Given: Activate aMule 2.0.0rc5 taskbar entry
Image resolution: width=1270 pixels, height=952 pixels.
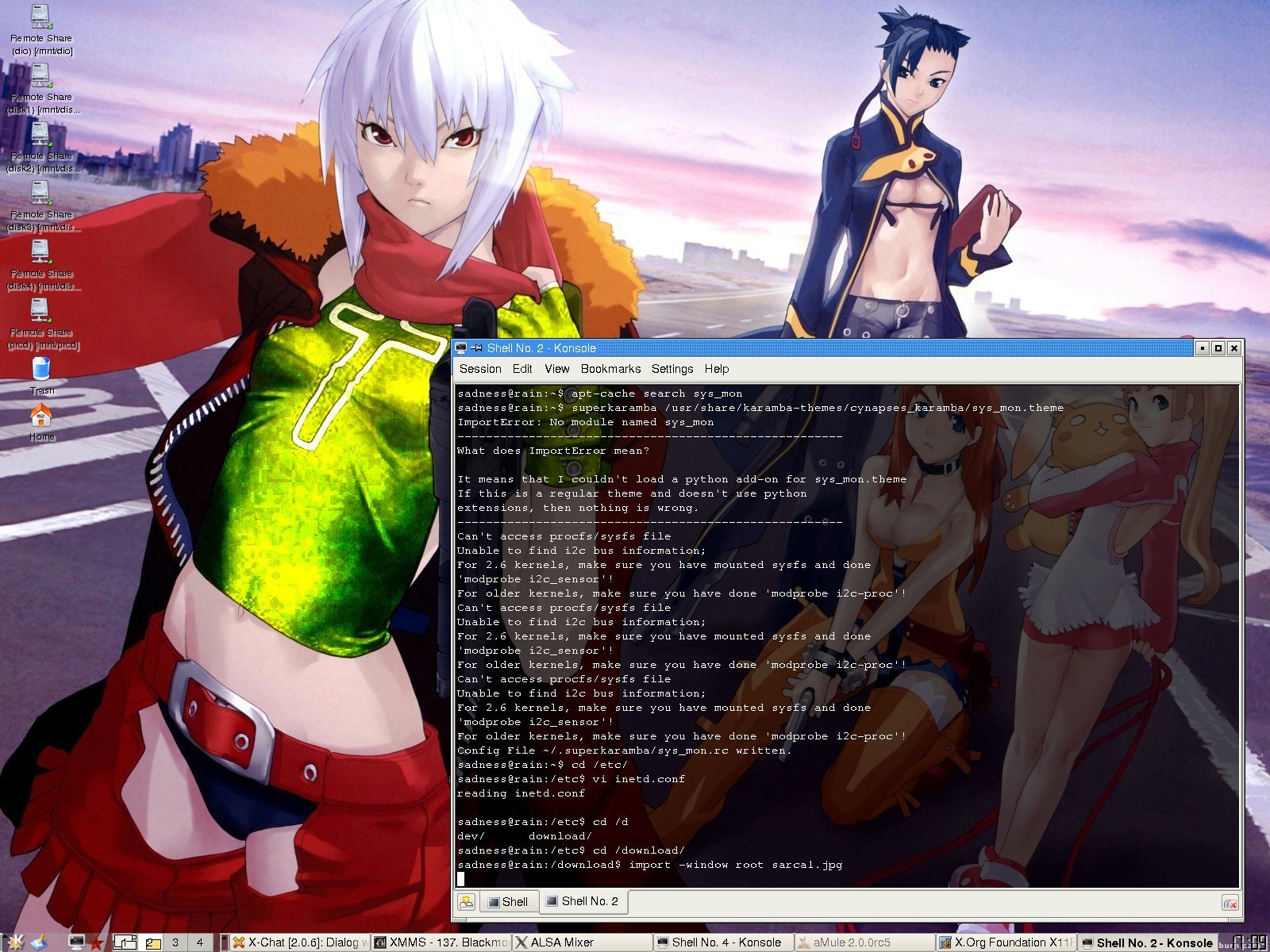Looking at the screenshot, I should [x=864, y=942].
